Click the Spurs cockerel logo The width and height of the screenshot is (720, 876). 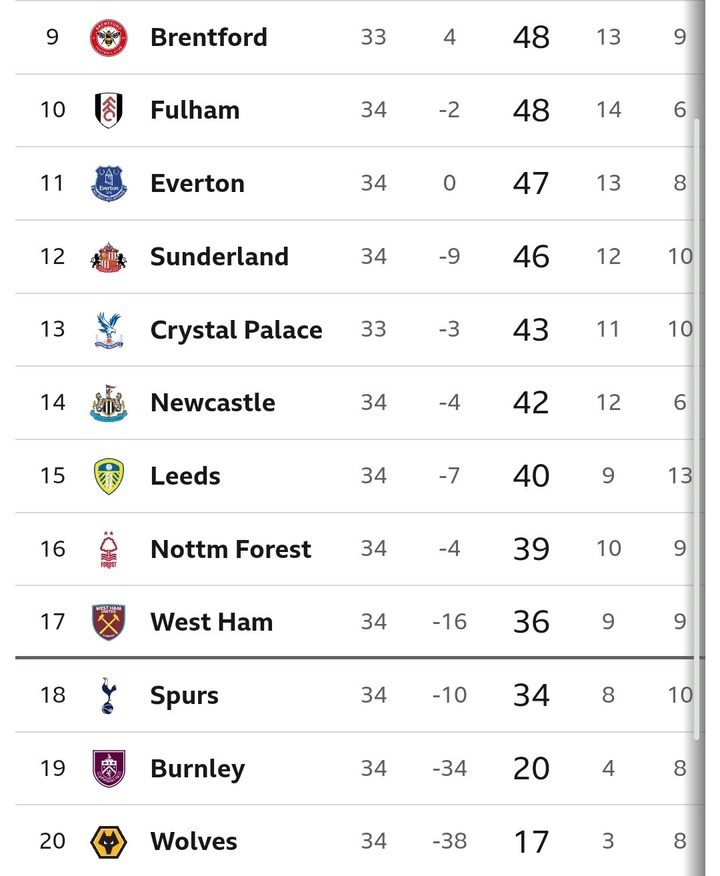108,695
